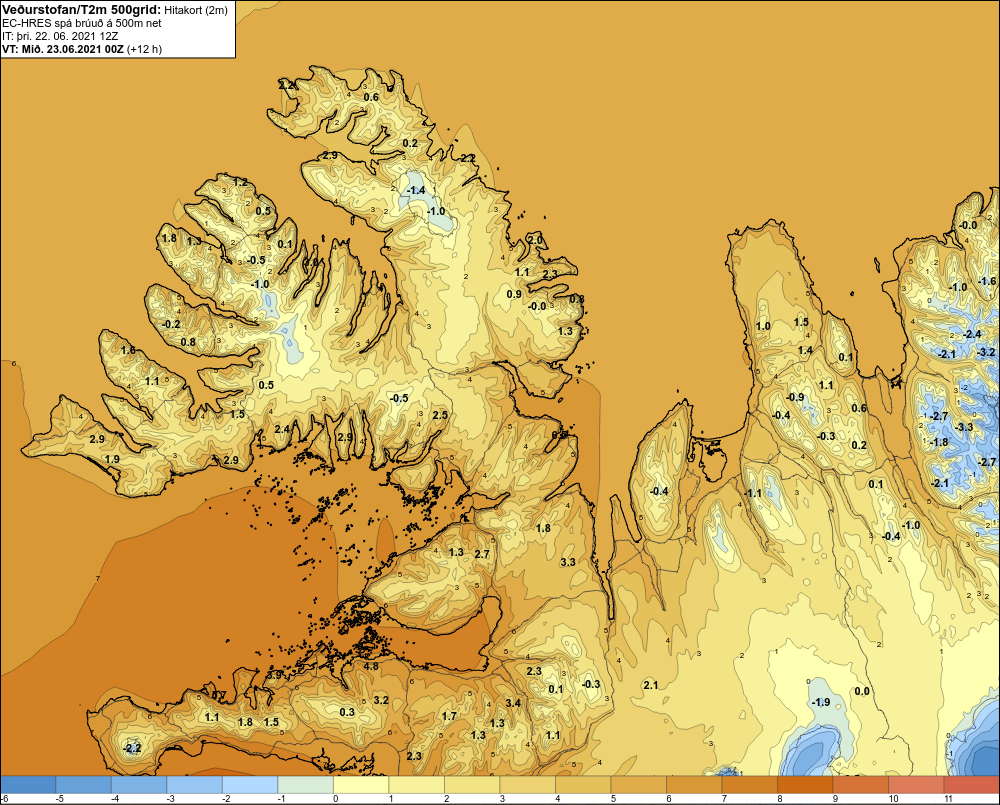Click the '-2.4' temperature value

click(972, 334)
